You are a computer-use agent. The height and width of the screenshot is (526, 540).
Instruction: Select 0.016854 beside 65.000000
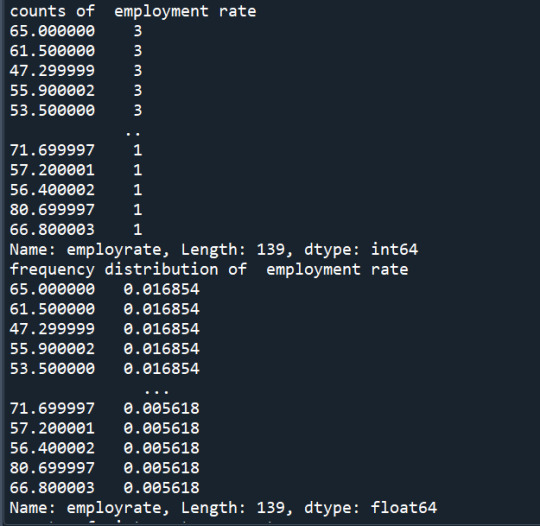pos(162,289)
